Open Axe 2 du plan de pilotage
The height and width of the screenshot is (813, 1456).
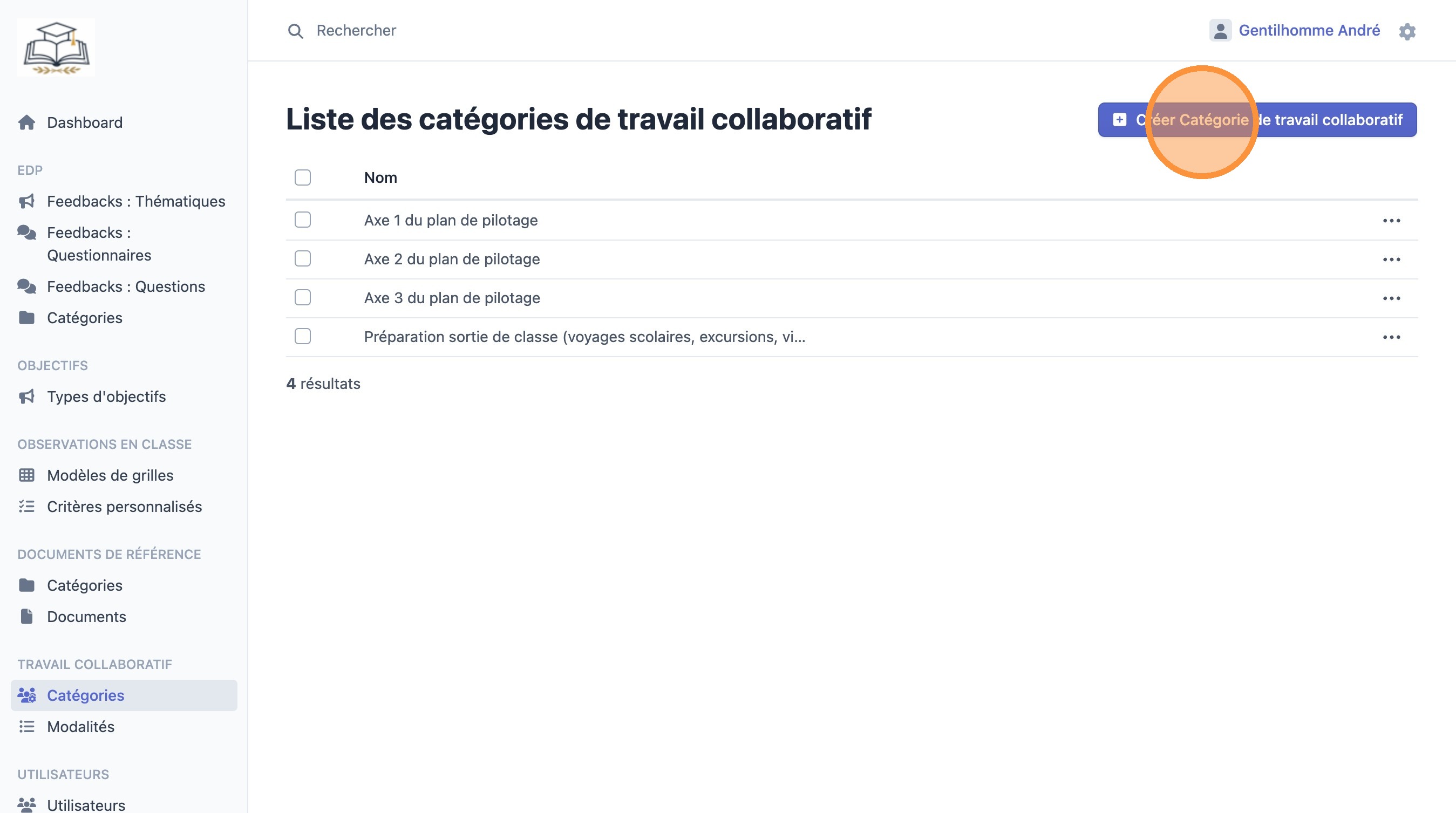(452, 259)
